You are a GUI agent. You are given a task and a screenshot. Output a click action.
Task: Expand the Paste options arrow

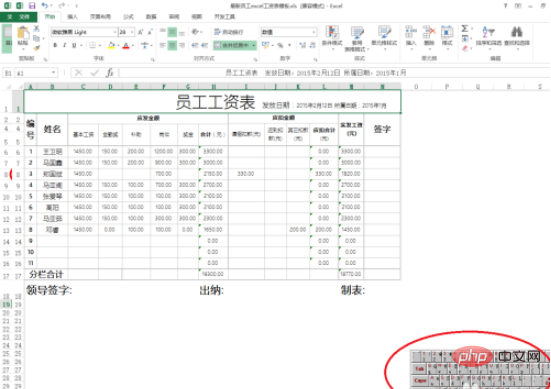[23, 49]
